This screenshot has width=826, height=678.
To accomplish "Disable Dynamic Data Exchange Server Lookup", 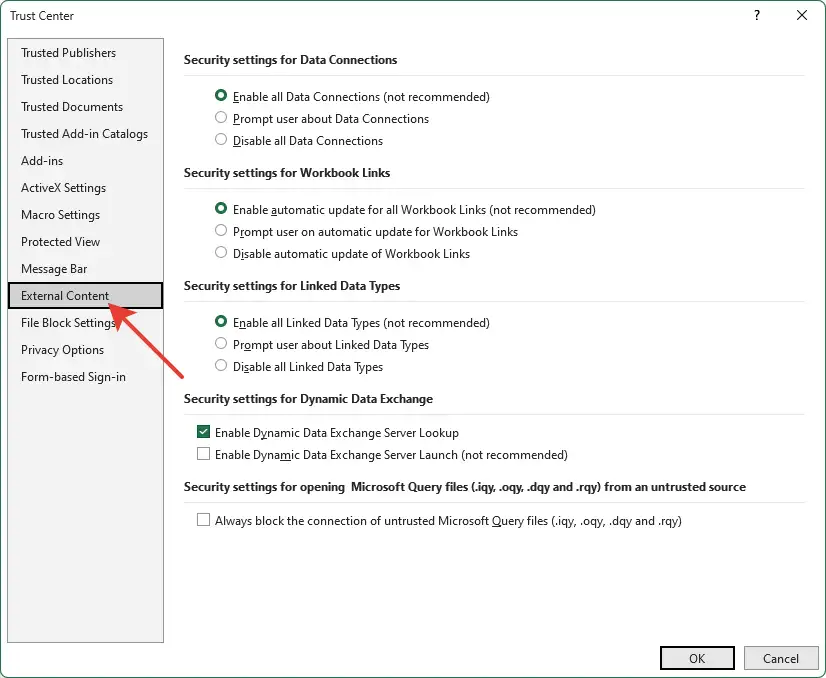I will point(203,431).
